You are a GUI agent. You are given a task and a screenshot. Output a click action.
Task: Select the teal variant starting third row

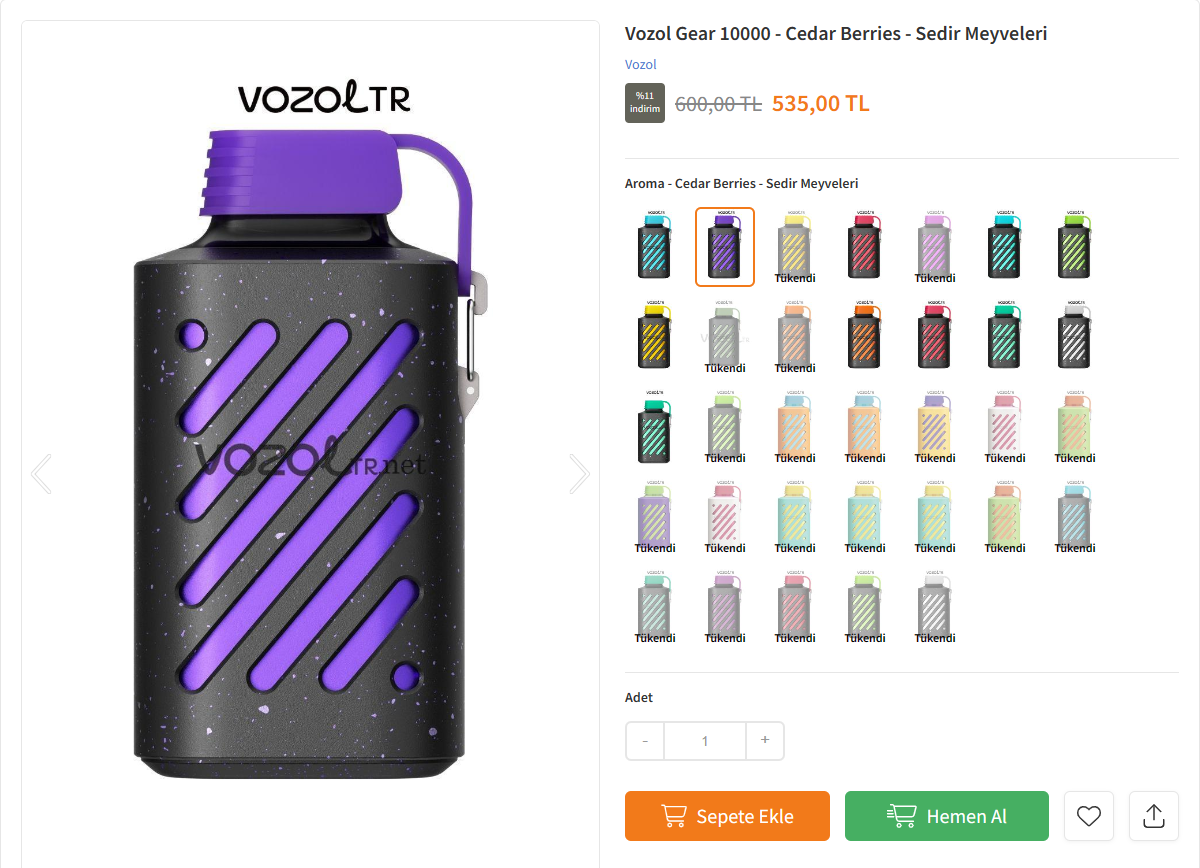655,427
